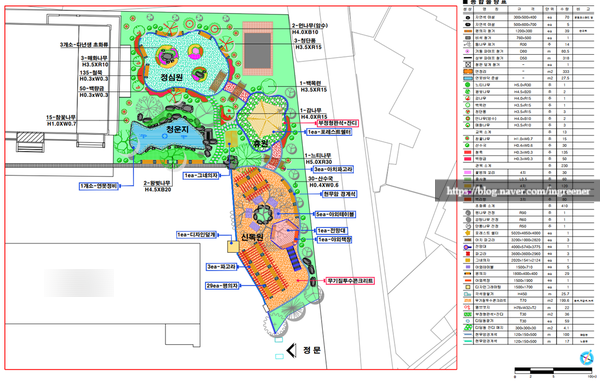Screen dimensions: 600x381
Task: Click the '2-왕벚나무 H4.5XB20' plant label
Action: 157,186
